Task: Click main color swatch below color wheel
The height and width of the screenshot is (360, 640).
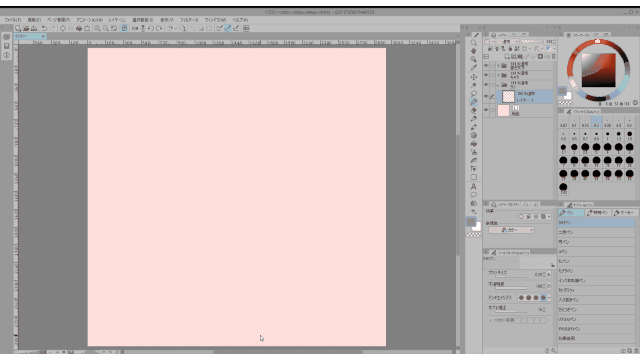Action: 562,91
